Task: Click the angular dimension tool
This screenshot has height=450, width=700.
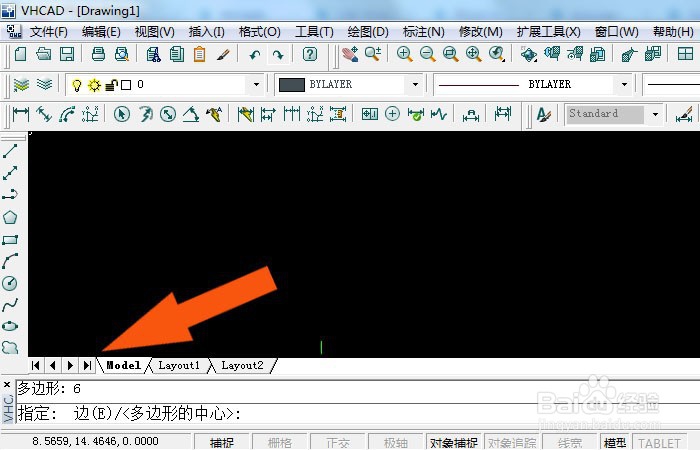Action: point(191,114)
